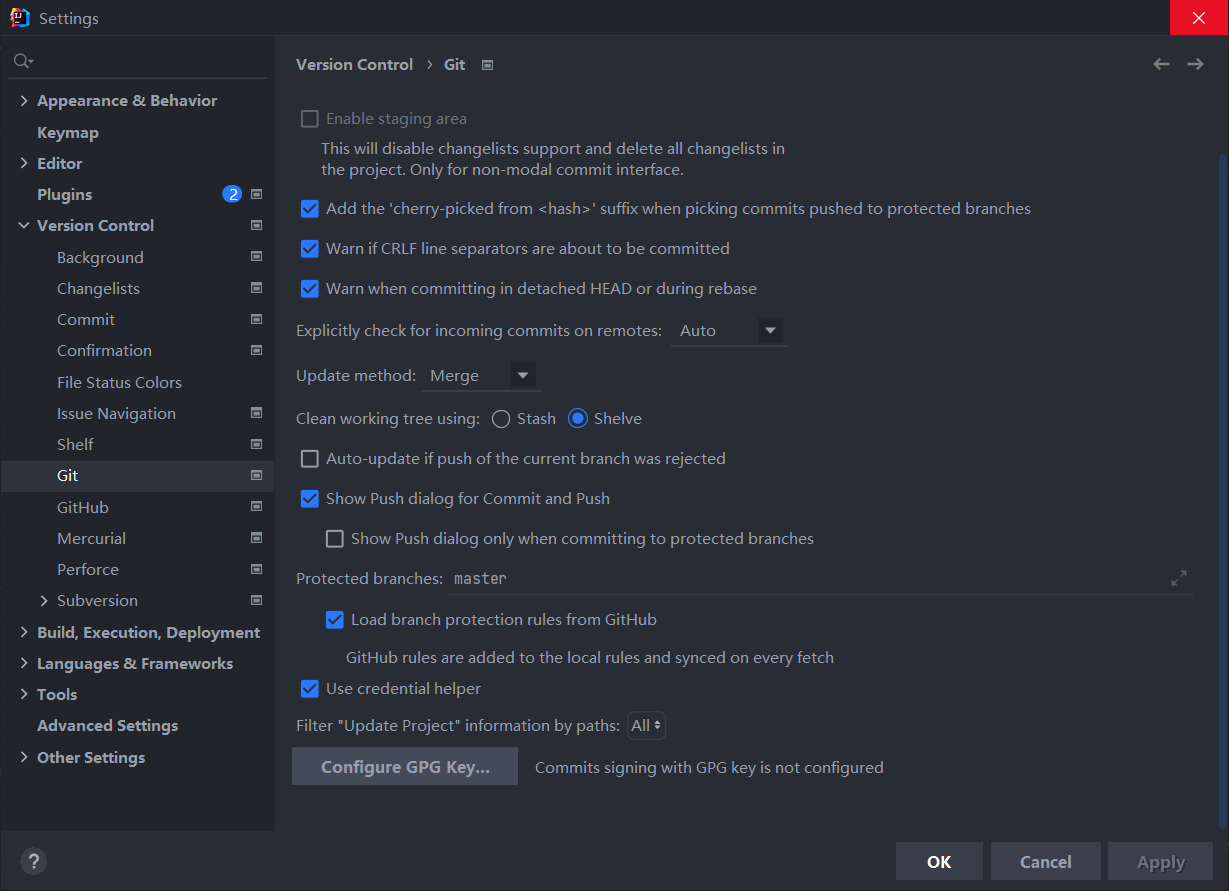
Task: Go forward with the right arrow icon
Action: tap(1195, 64)
